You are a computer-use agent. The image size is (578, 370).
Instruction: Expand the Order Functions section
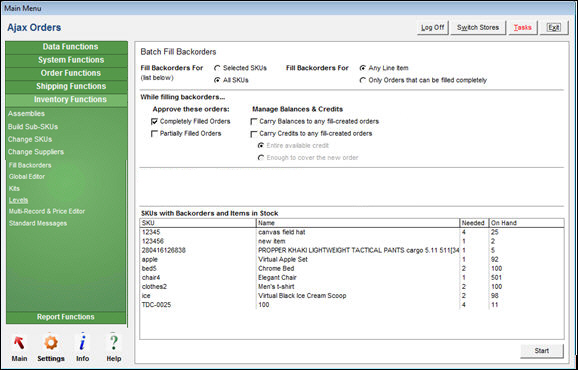[67, 73]
